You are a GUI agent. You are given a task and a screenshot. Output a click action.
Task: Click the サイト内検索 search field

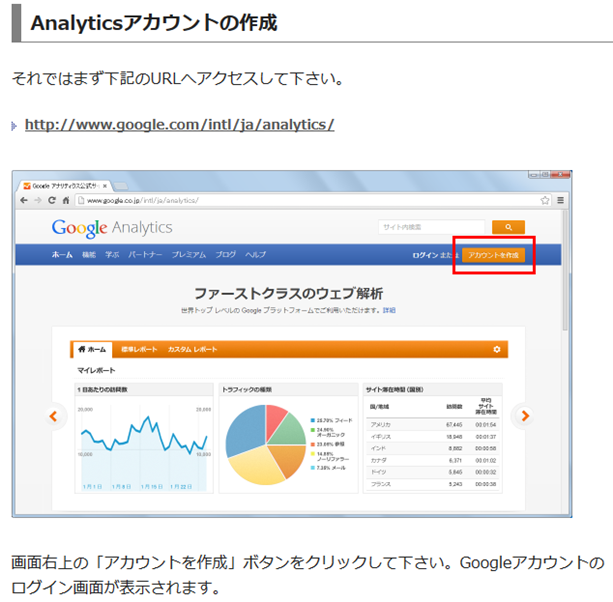click(432, 227)
